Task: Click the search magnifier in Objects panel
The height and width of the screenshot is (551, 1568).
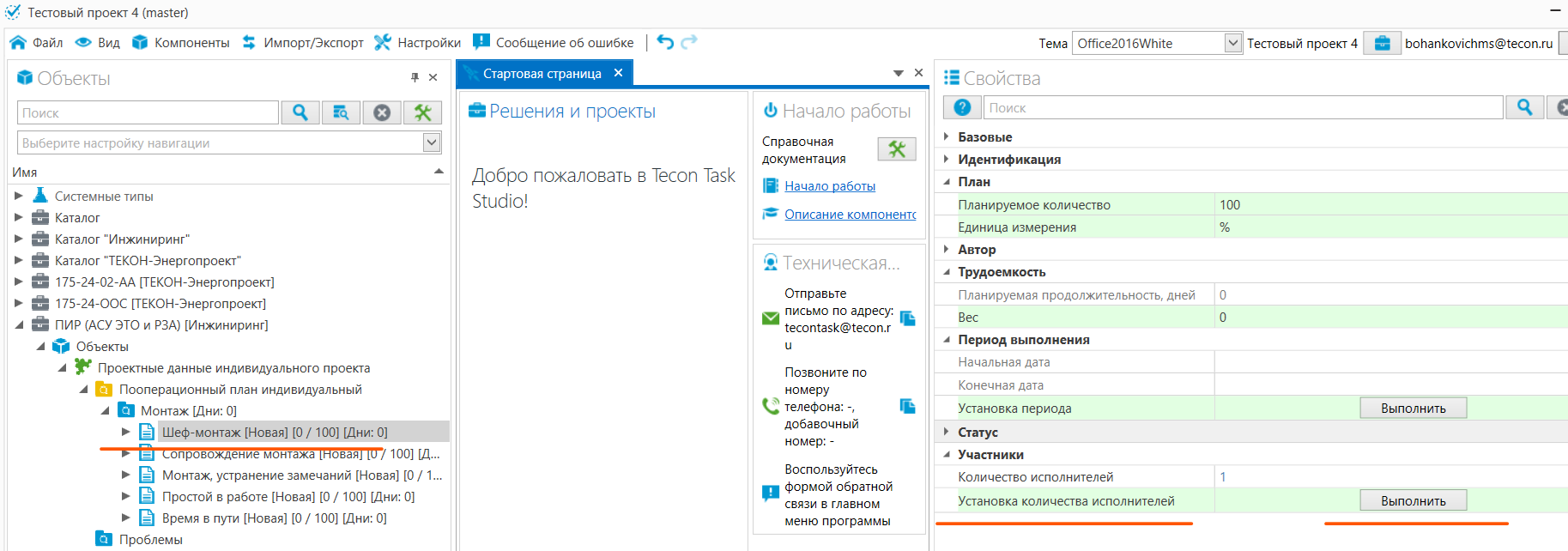Action: coord(300,112)
